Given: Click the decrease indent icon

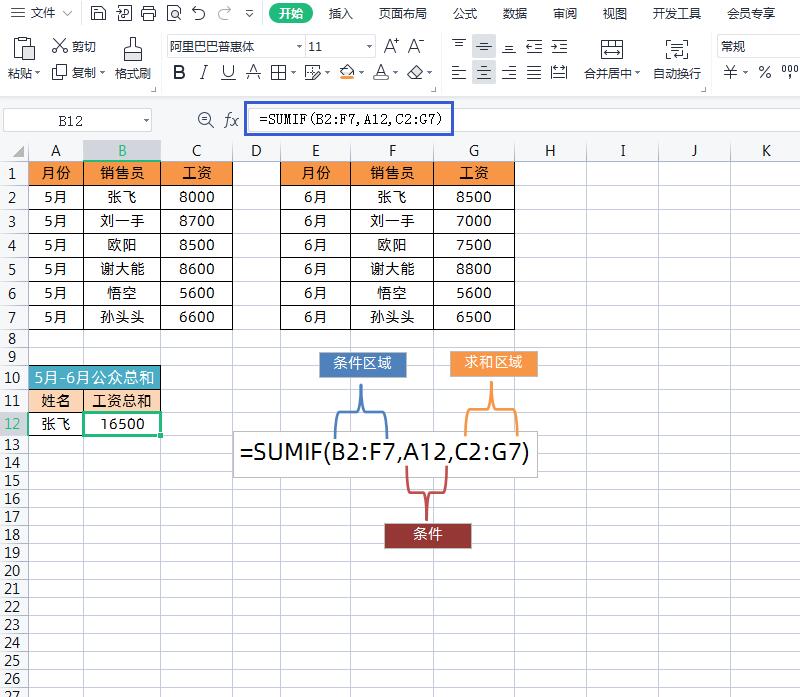Looking at the screenshot, I should point(534,47).
